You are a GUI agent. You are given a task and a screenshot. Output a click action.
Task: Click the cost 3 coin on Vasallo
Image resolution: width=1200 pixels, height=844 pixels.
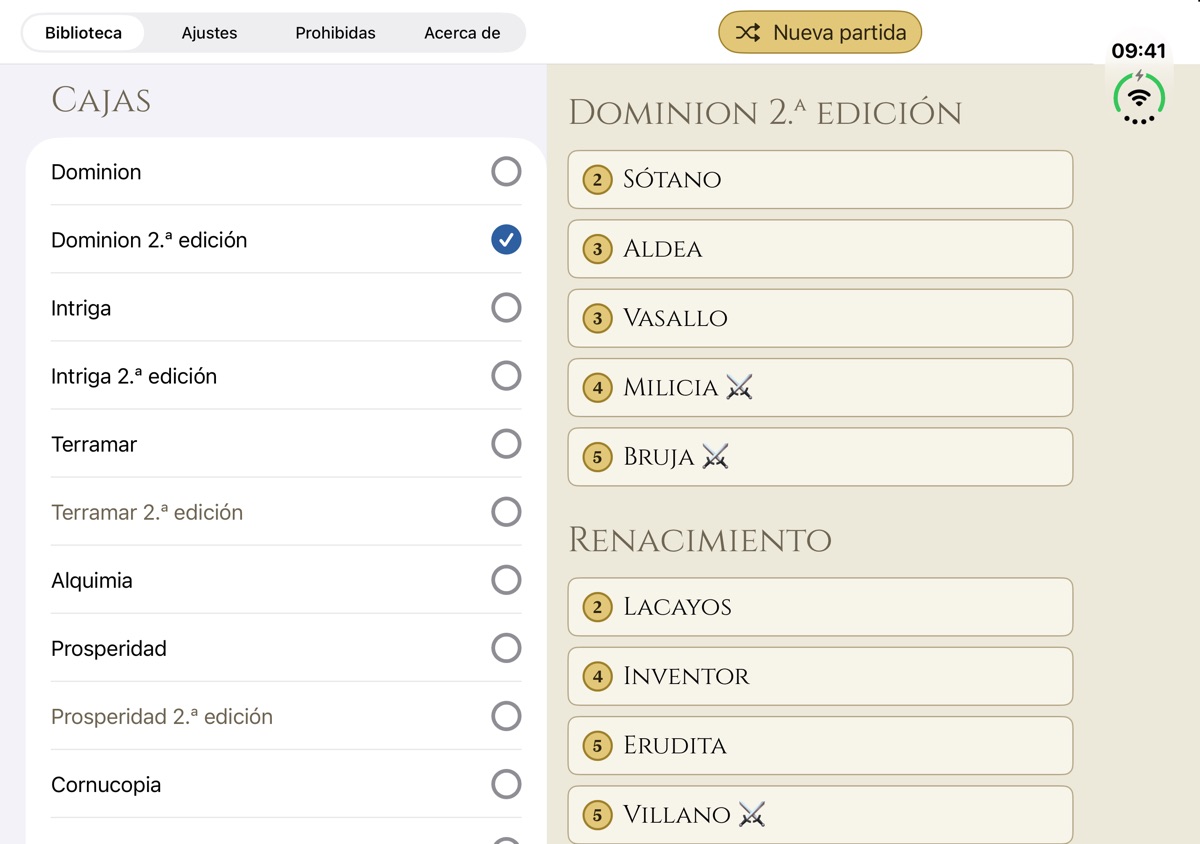click(x=598, y=318)
